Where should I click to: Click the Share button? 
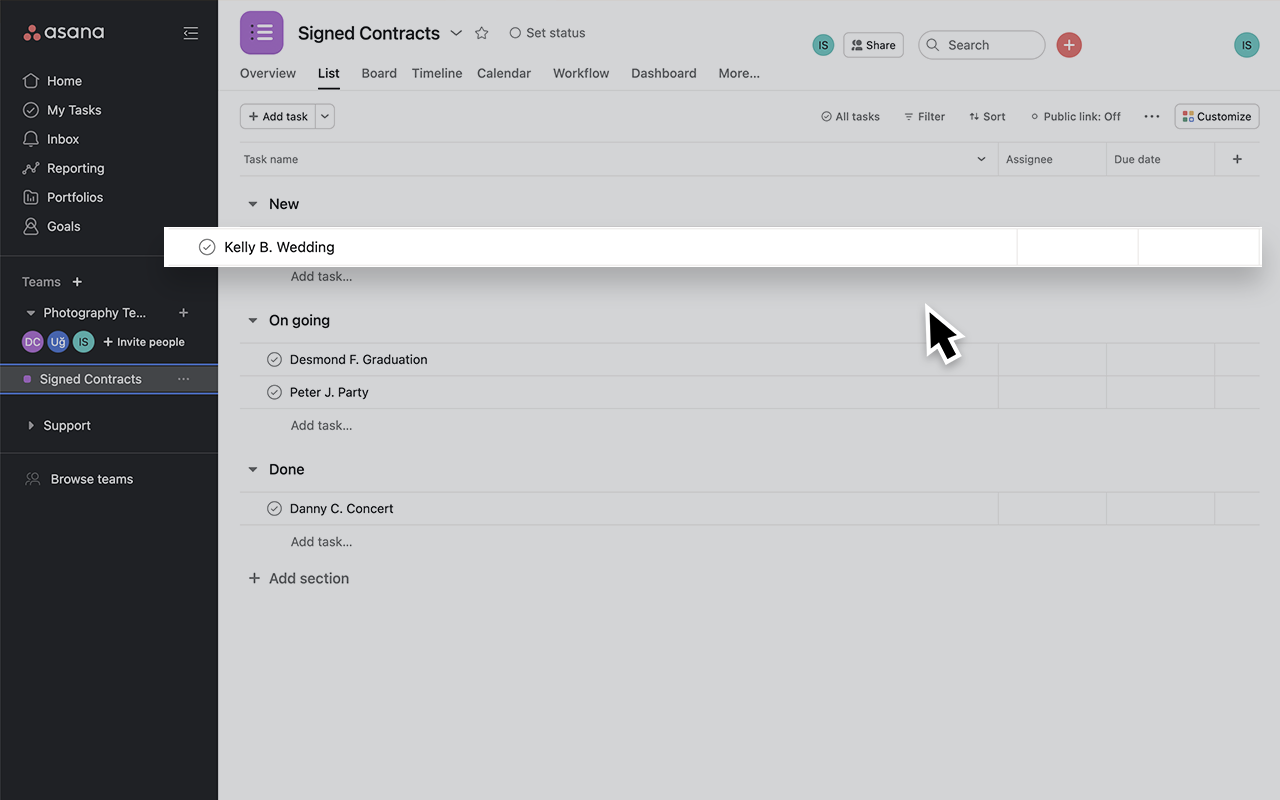(x=872, y=44)
